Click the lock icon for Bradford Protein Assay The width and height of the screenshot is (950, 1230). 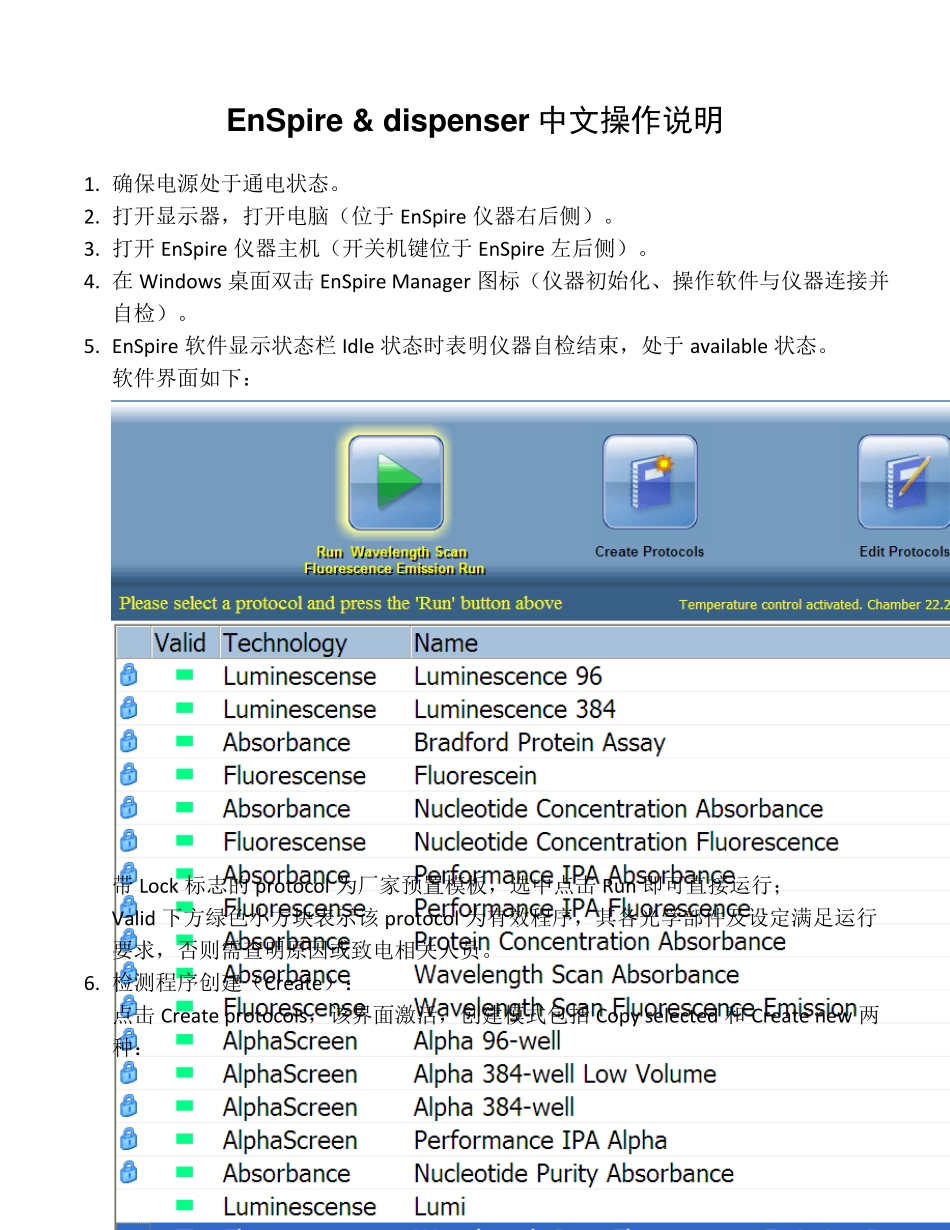[129, 742]
